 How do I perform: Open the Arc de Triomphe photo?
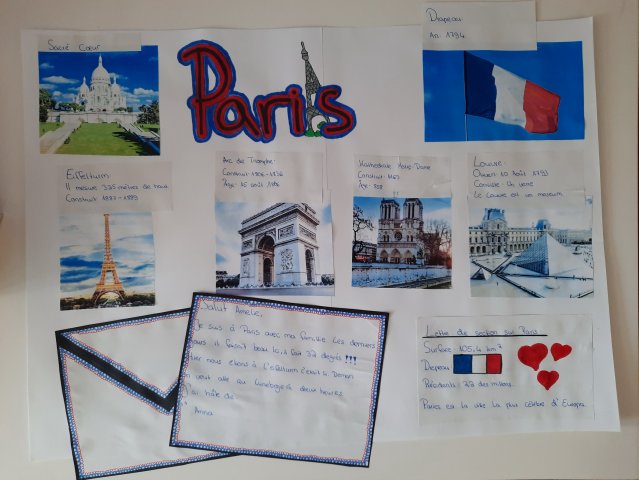pyautogui.click(x=273, y=245)
